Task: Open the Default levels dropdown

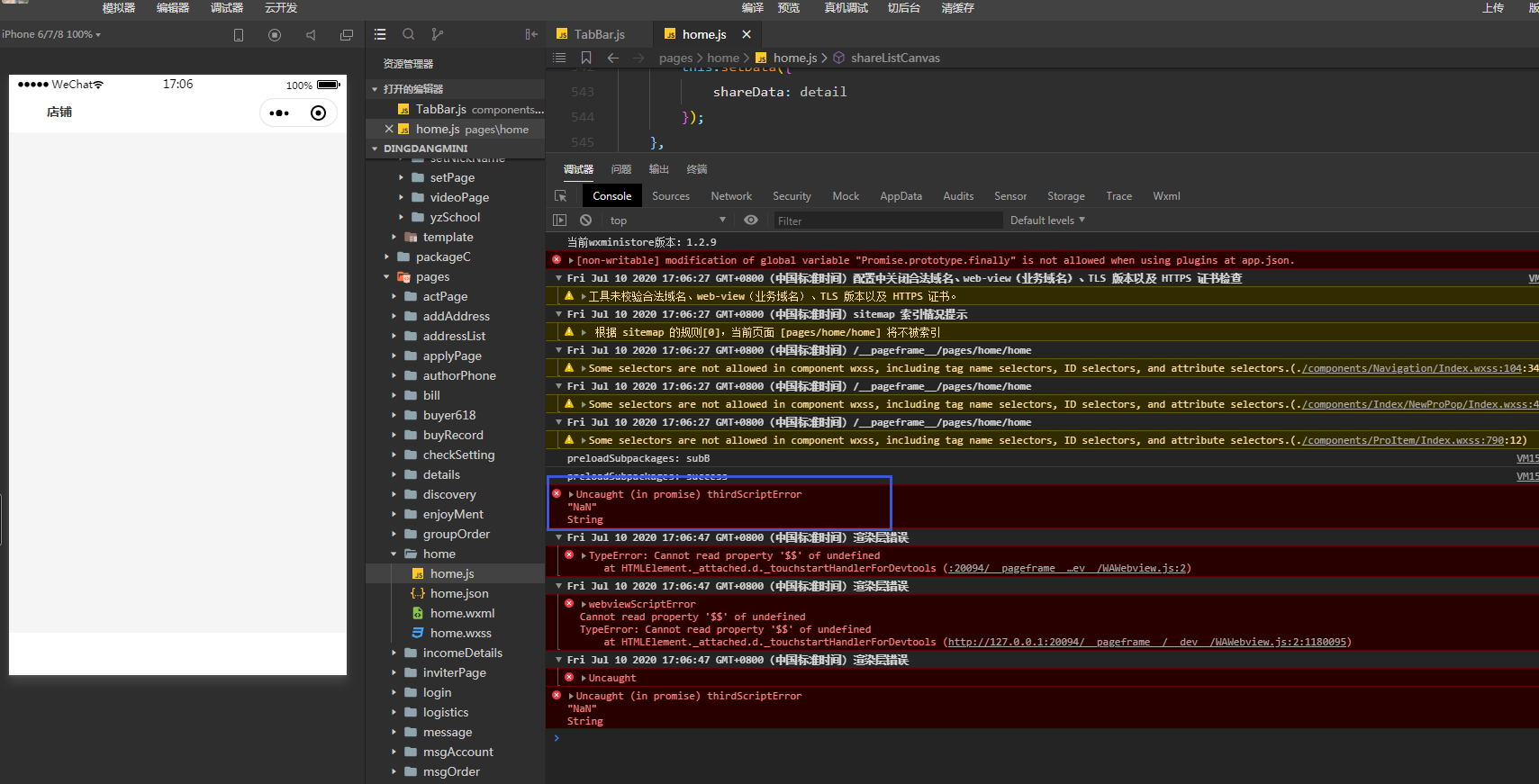Action: click(x=1047, y=221)
